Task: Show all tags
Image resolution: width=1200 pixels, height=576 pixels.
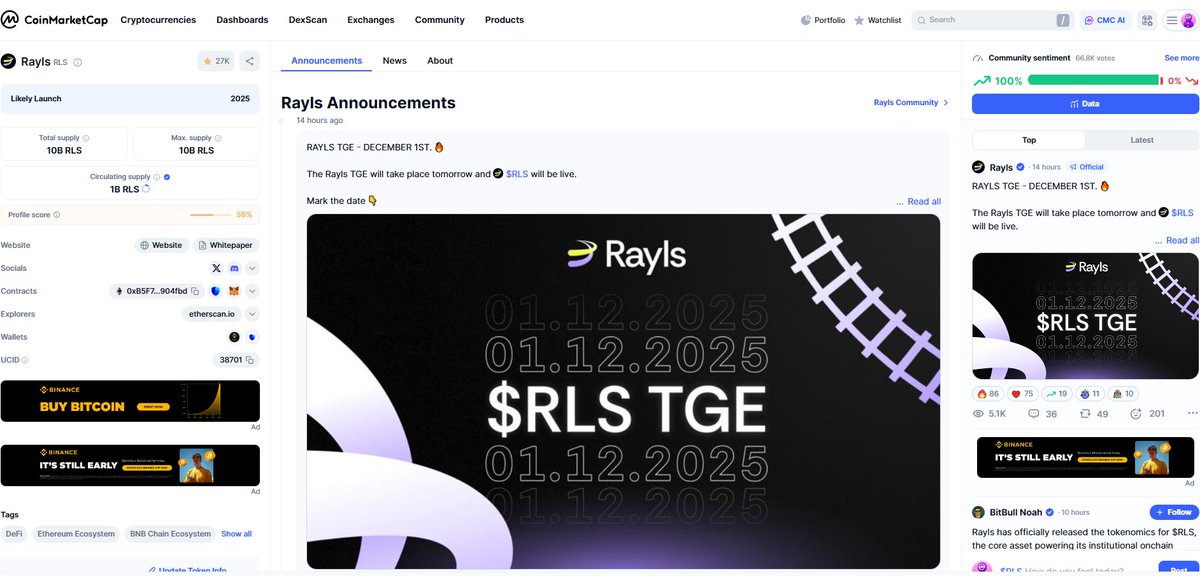Action: pyautogui.click(x=236, y=534)
